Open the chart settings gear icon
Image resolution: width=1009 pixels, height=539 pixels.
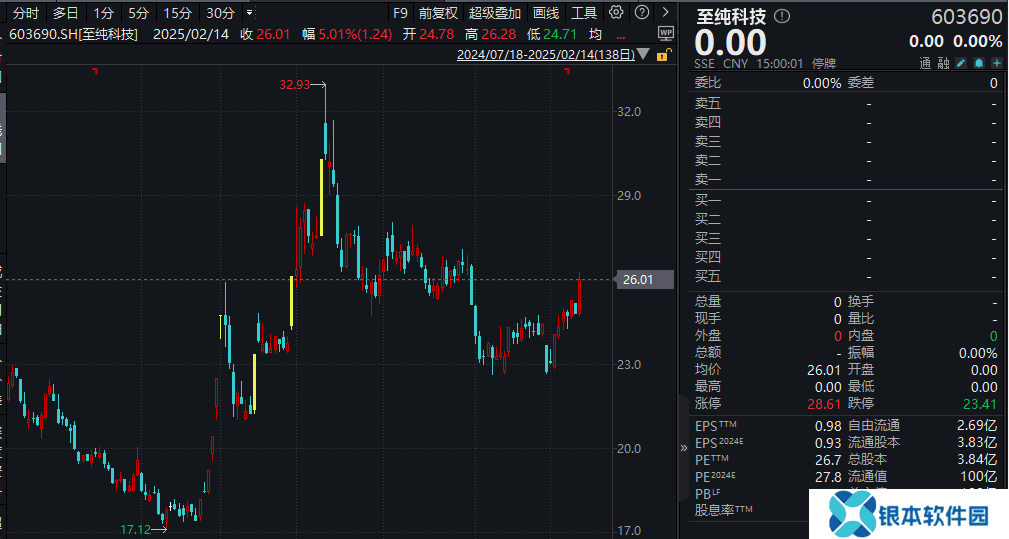(x=616, y=13)
